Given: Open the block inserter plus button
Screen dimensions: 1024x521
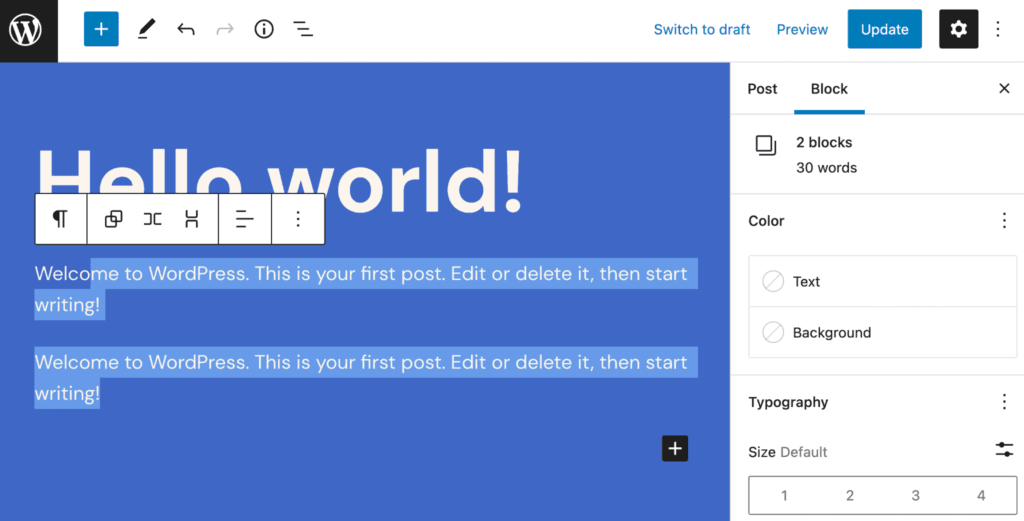Looking at the screenshot, I should pyautogui.click(x=101, y=29).
